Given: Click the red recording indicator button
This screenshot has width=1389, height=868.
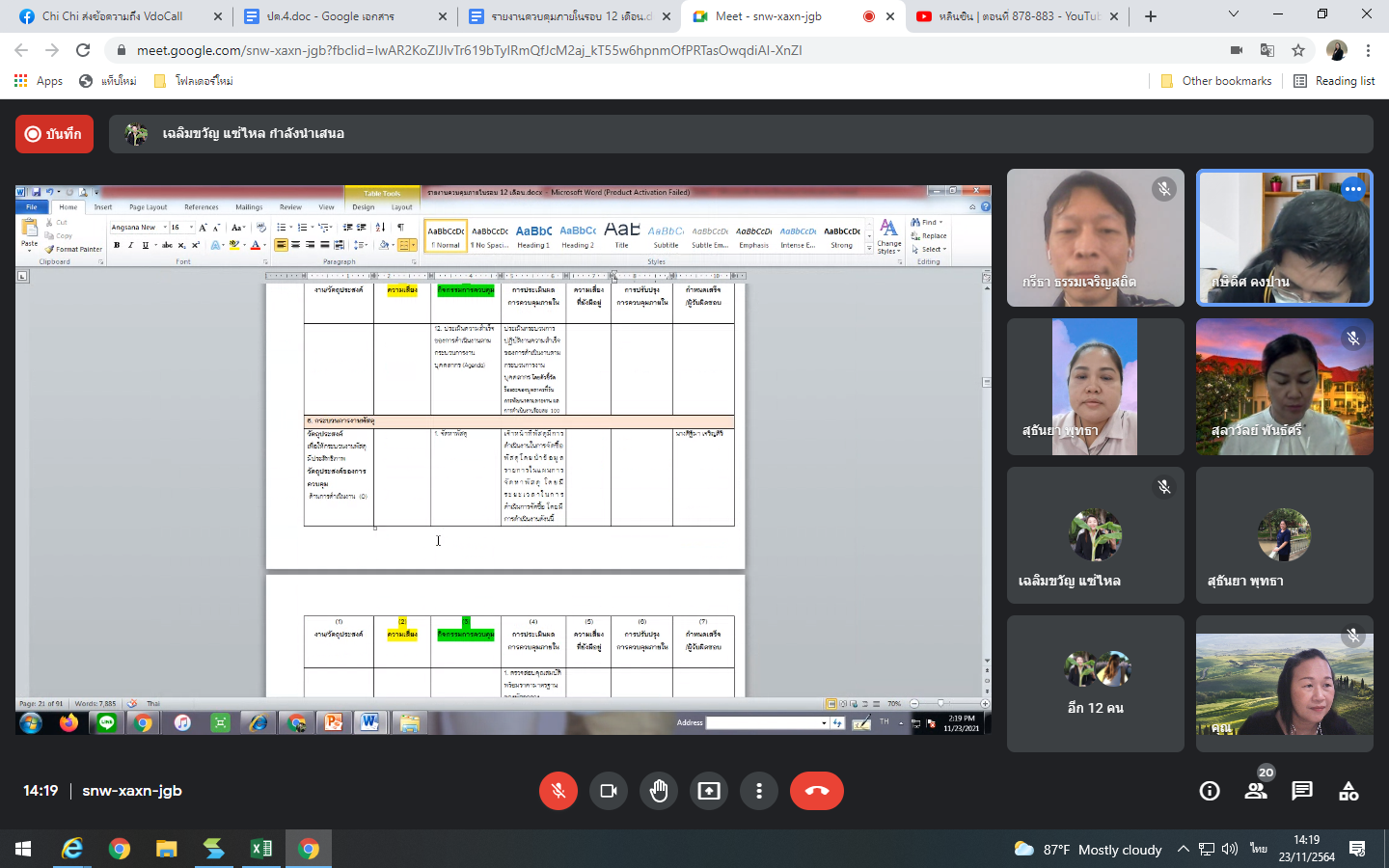Looking at the screenshot, I should [x=54, y=134].
